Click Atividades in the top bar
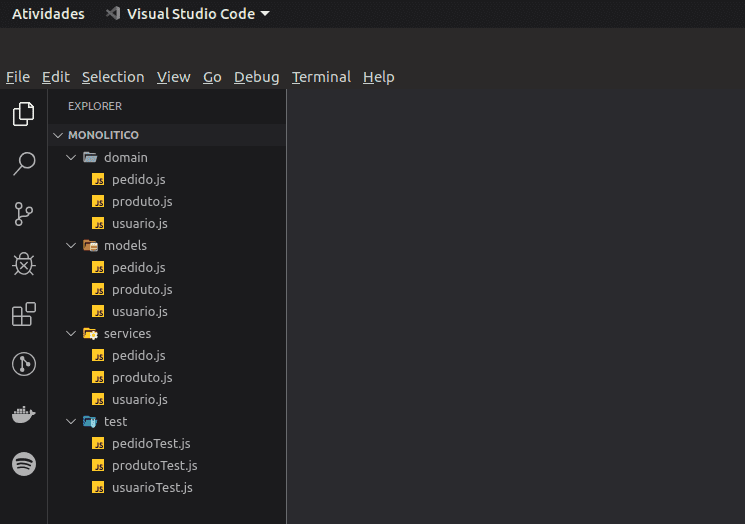 pyautogui.click(x=48, y=14)
